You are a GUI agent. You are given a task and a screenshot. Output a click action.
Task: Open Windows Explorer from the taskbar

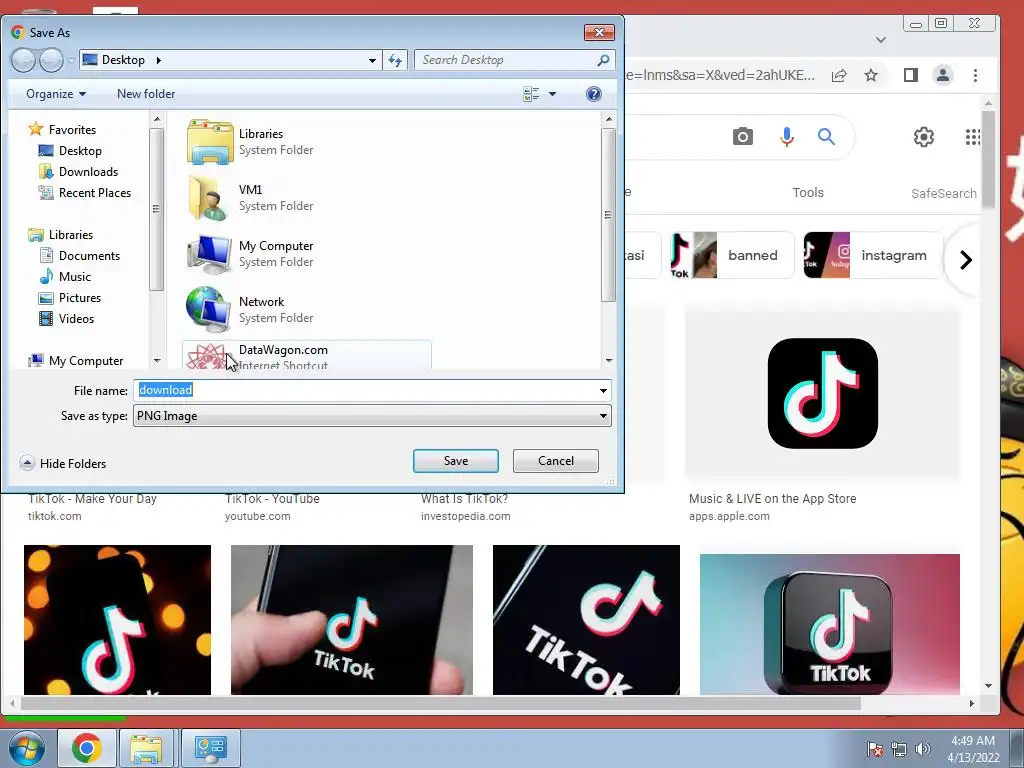(146, 748)
